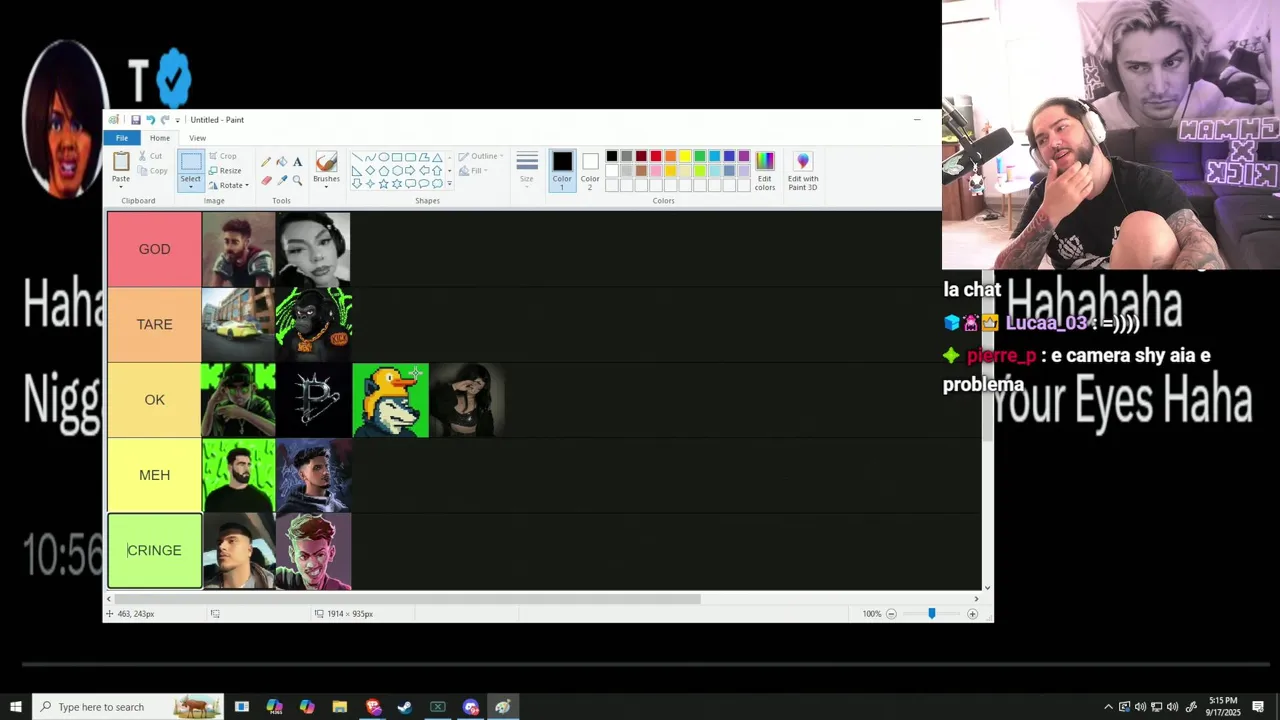
Task: Click the canvas scroll-down arrow
Action: pyautogui.click(x=988, y=587)
